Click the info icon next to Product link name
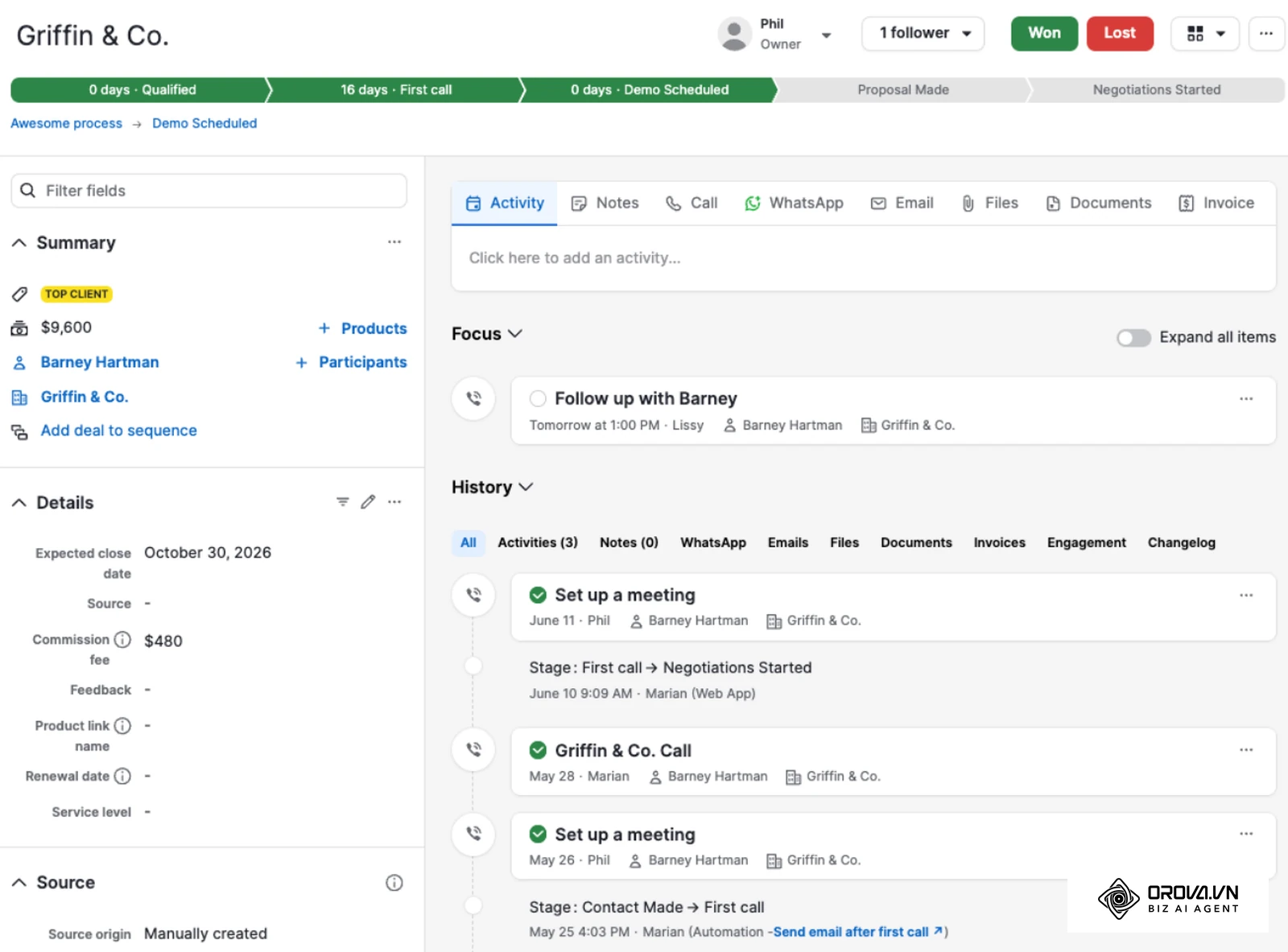Viewport: 1288px width, 952px height. 122,726
